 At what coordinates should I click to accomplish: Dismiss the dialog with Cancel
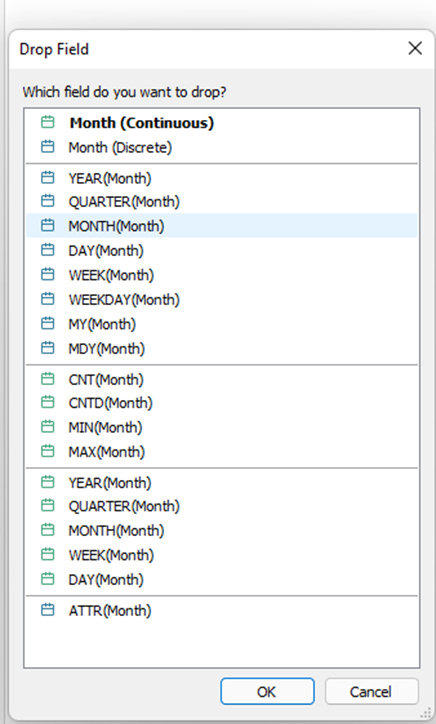coord(371,691)
